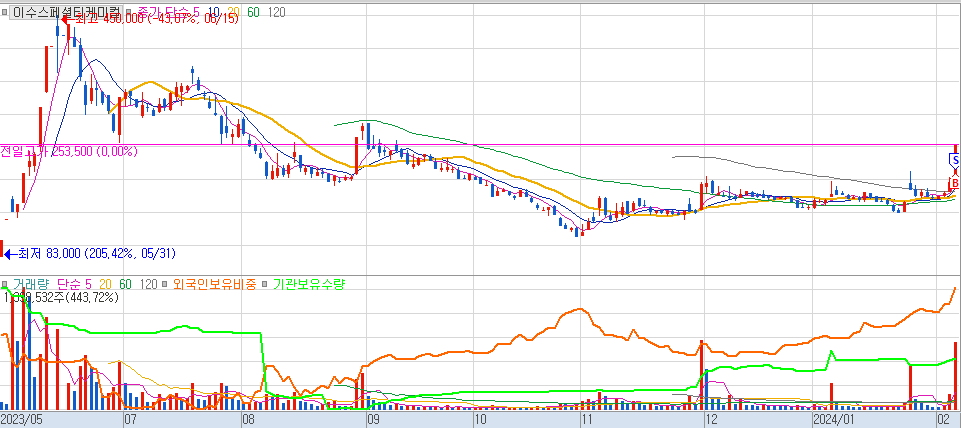The image size is (961, 428).
Task: Click the volume 단순 5 average label
Action: pos(74,284)
